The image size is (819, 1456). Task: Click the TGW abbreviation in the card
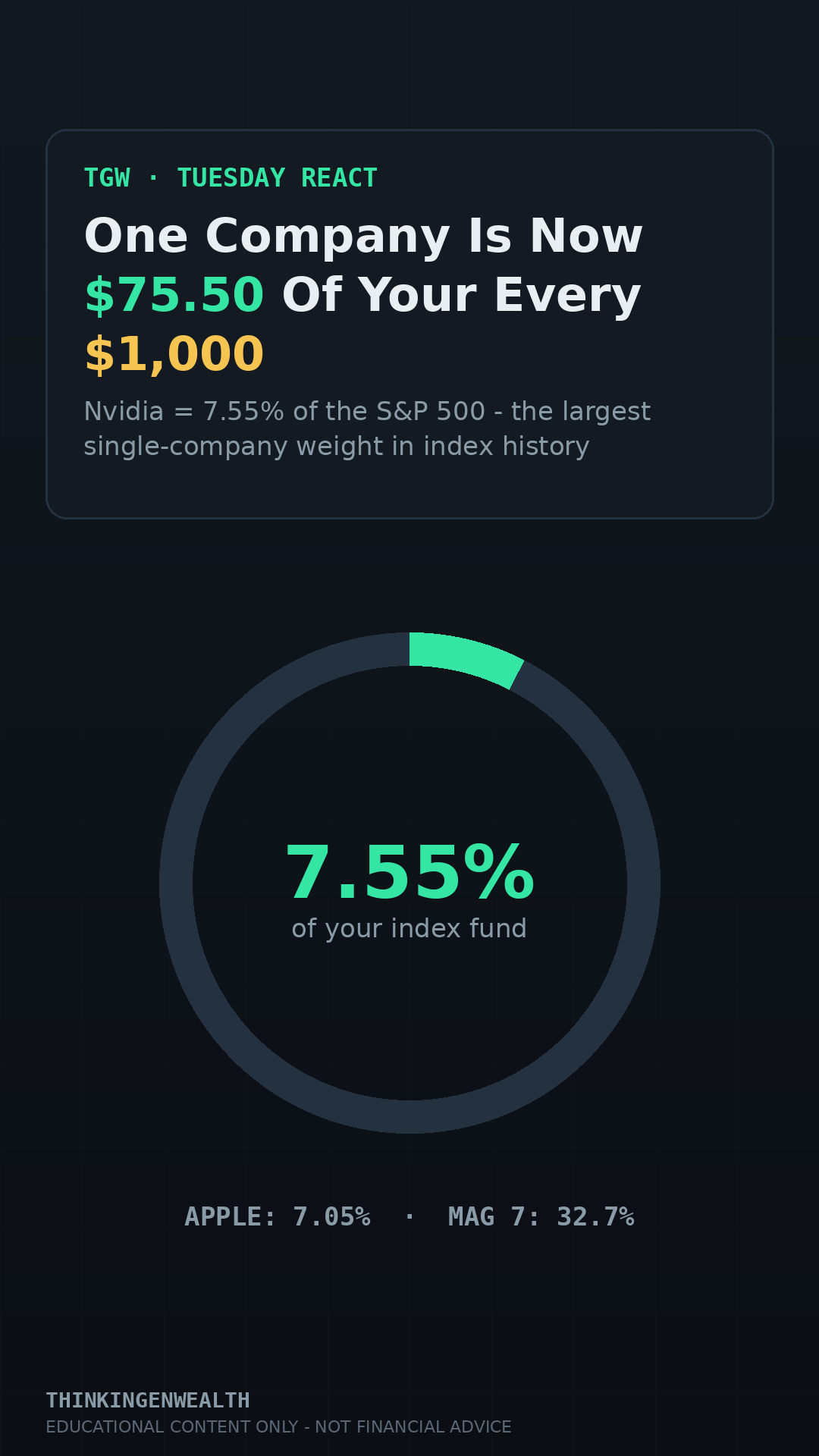107,178
